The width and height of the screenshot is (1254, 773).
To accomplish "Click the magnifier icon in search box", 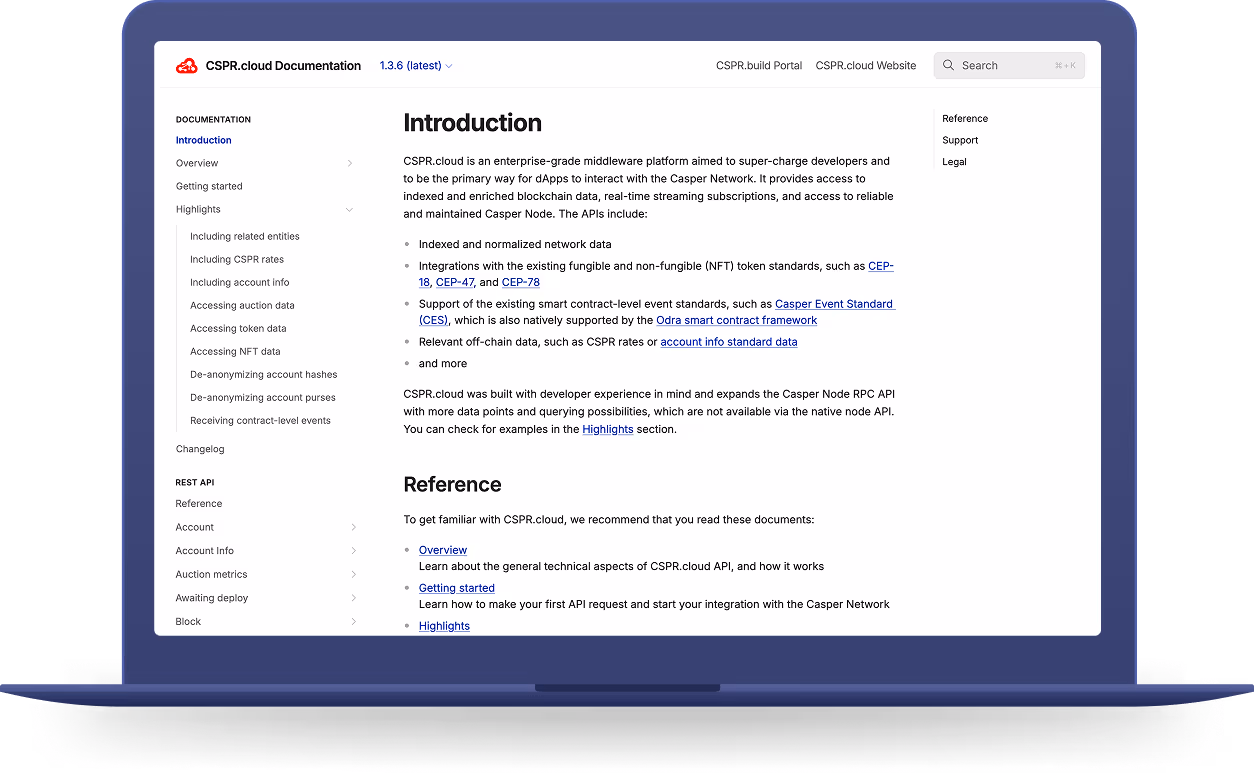I will tap(948, 66).
